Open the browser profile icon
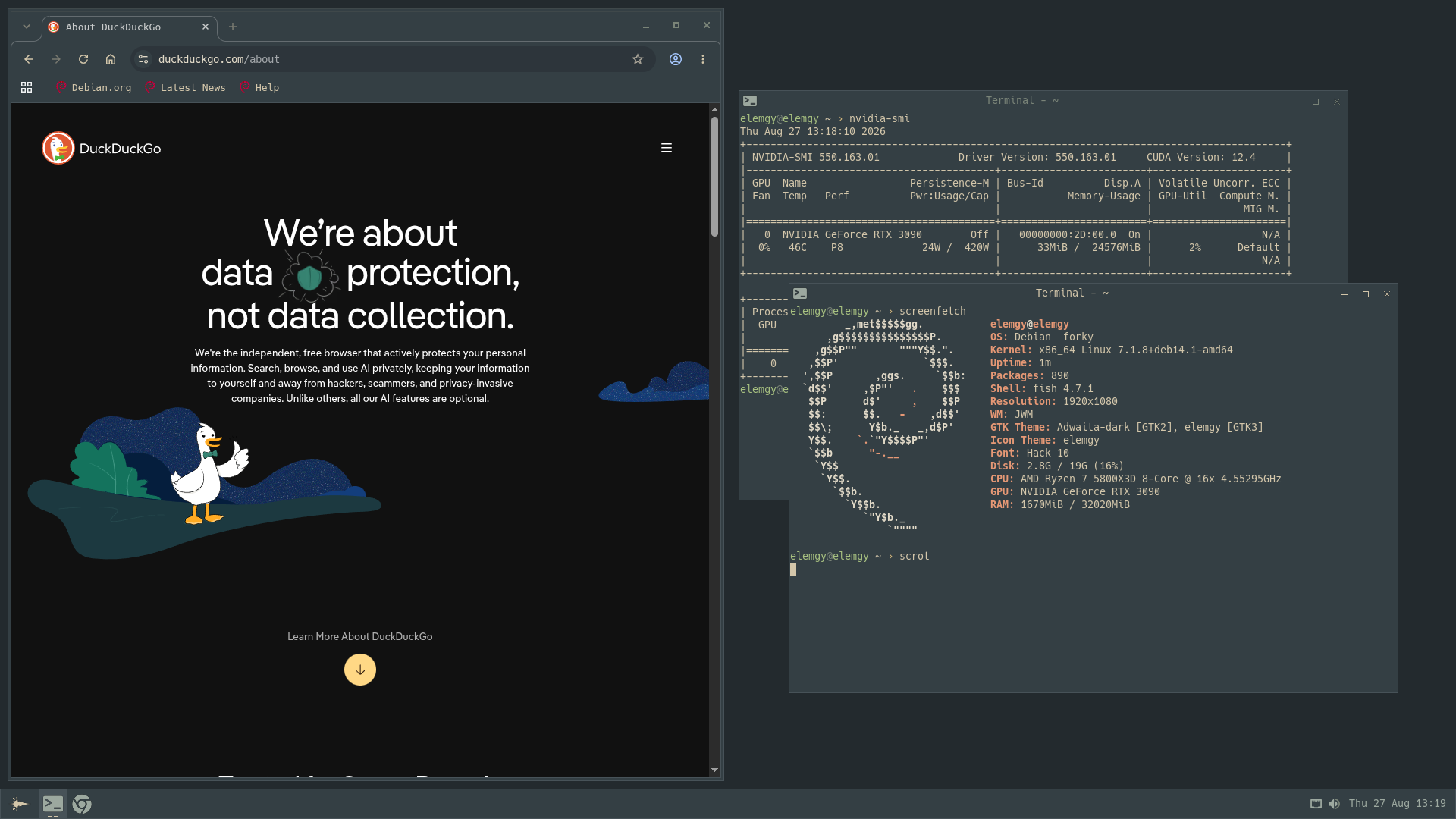Screen dimensions: 1456x819 (x=676, y=59)
